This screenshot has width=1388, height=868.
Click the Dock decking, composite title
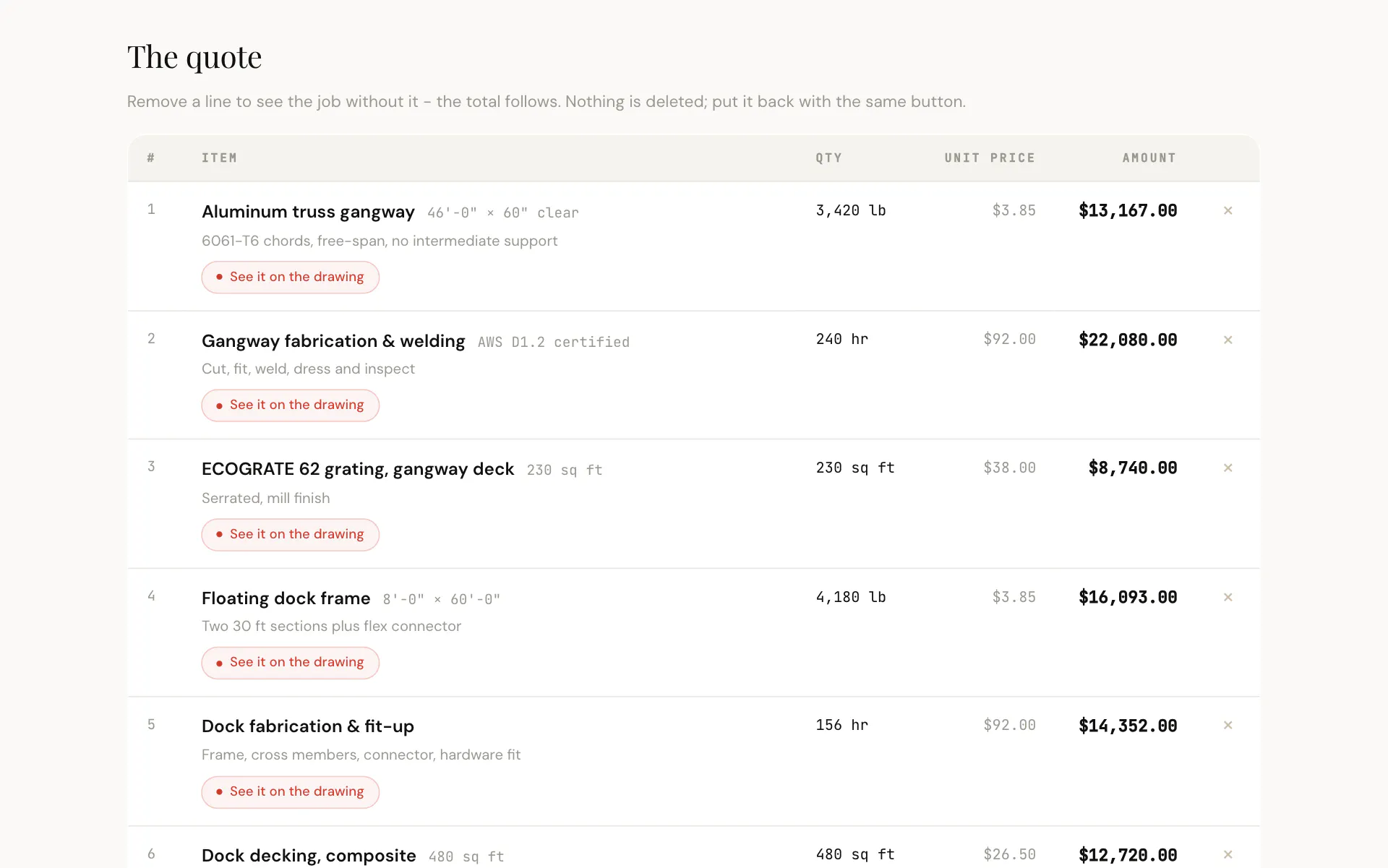click(x=309, y=856)
